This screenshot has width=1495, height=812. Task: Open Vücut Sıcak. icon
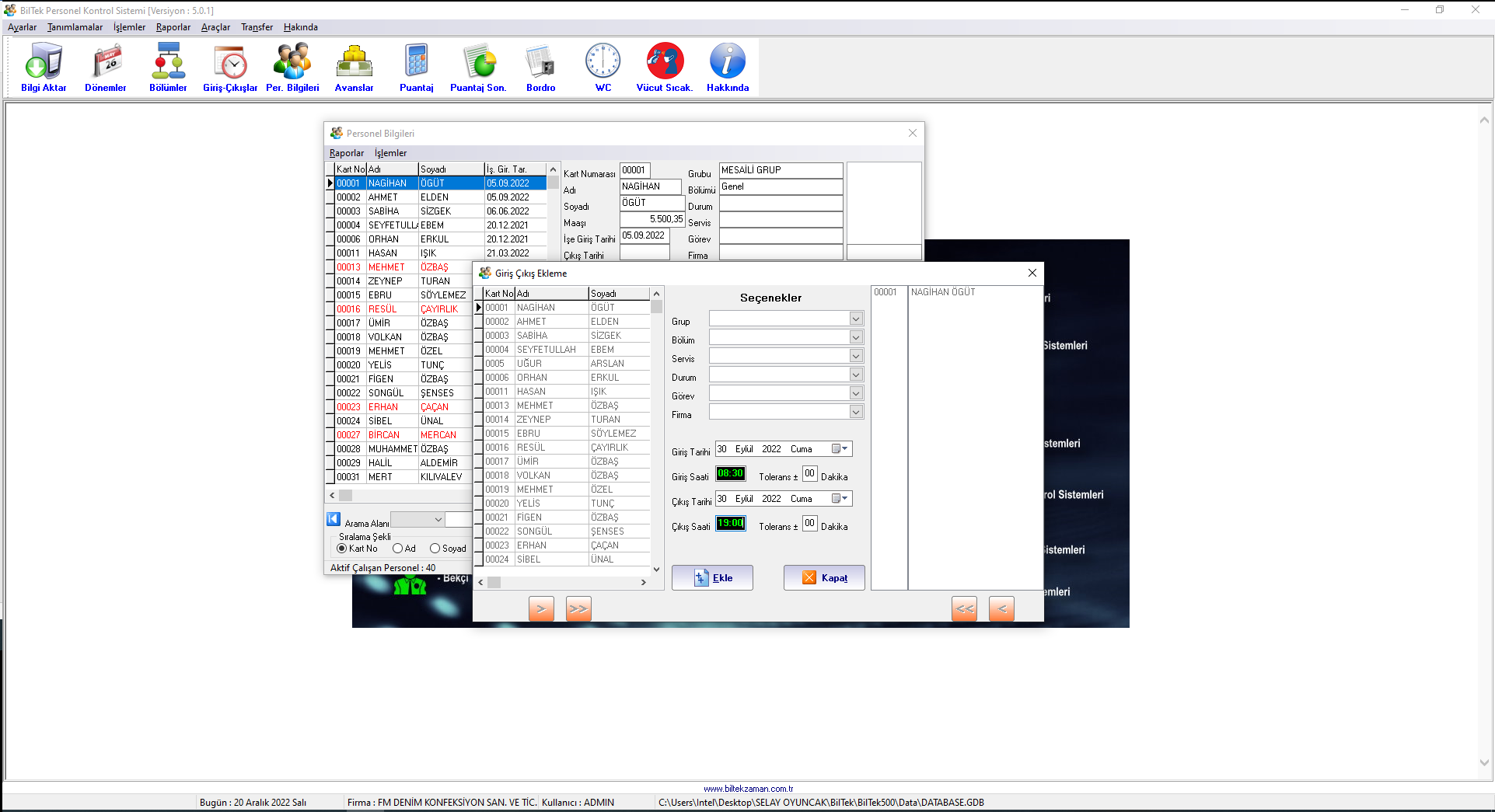pos(665,68)
